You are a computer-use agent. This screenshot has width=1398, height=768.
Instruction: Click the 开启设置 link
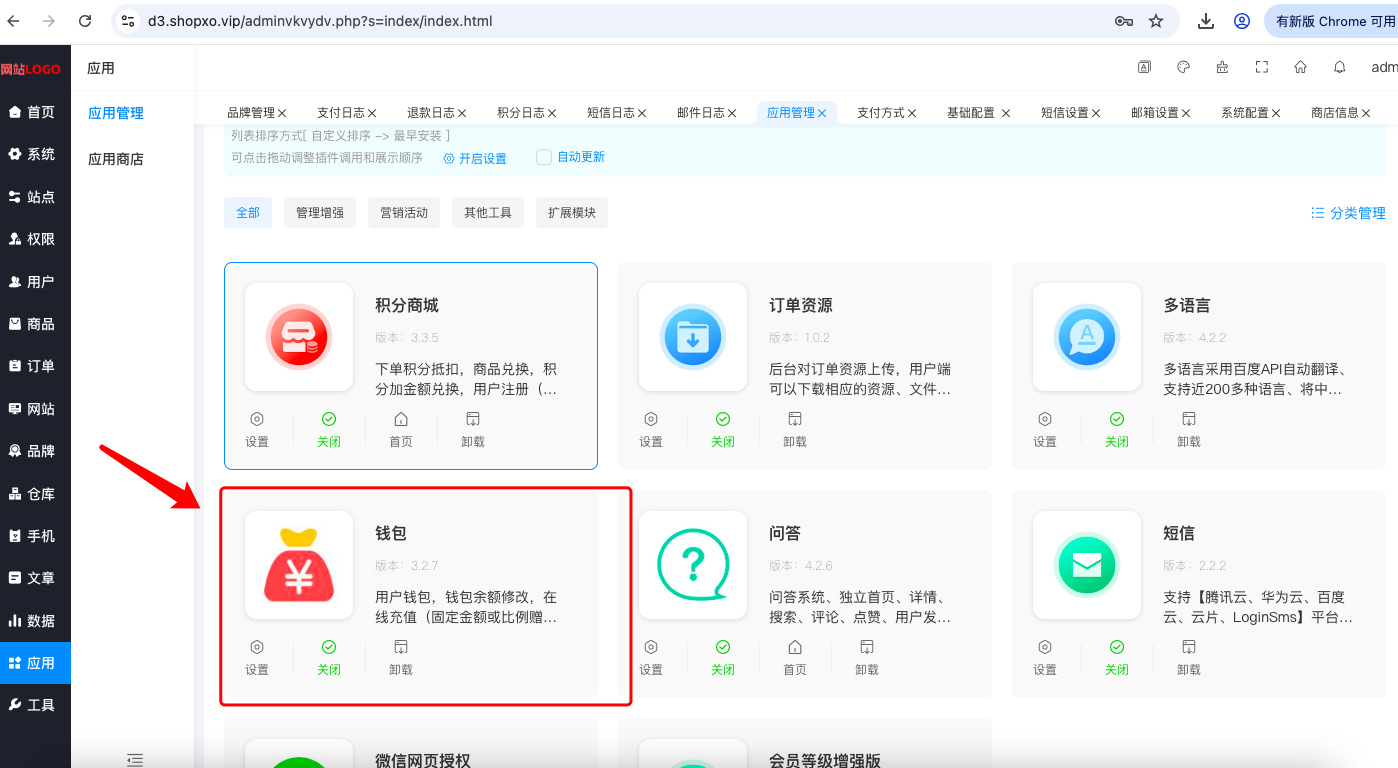pyautogui.click(x=475, y=158)
